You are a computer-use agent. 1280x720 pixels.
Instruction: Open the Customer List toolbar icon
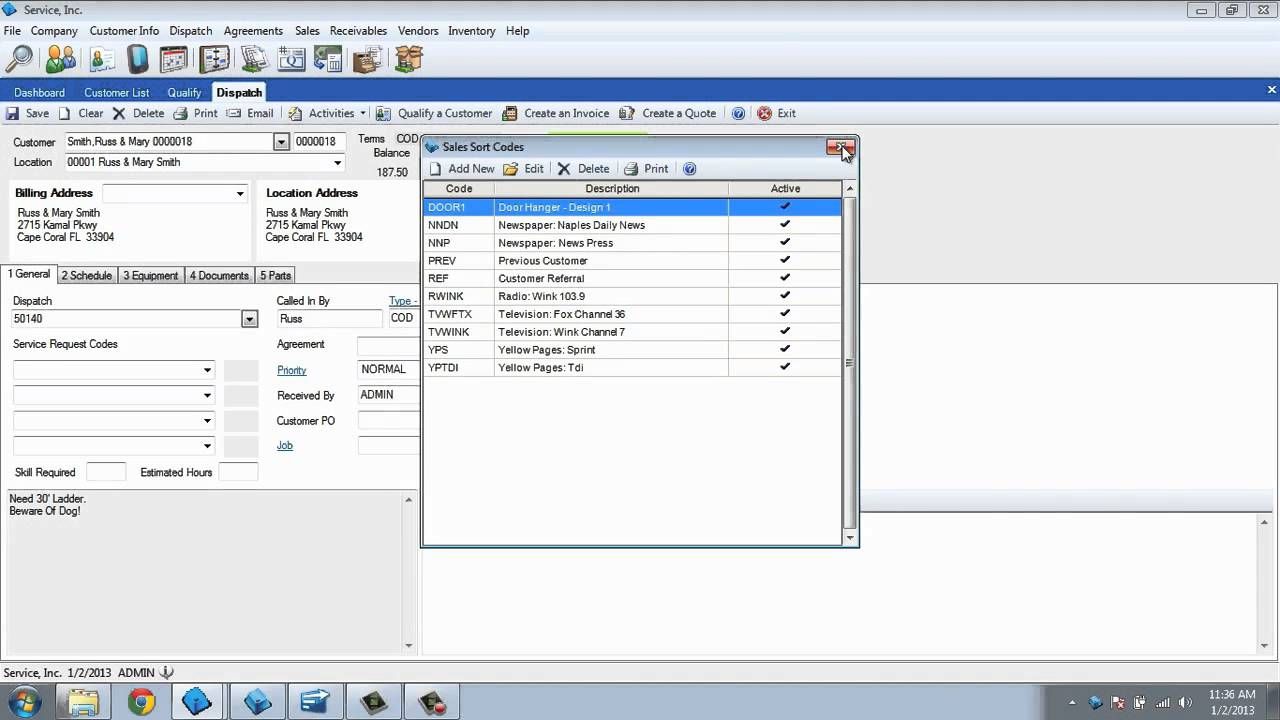pyautogui.click(x=60, y=59)
